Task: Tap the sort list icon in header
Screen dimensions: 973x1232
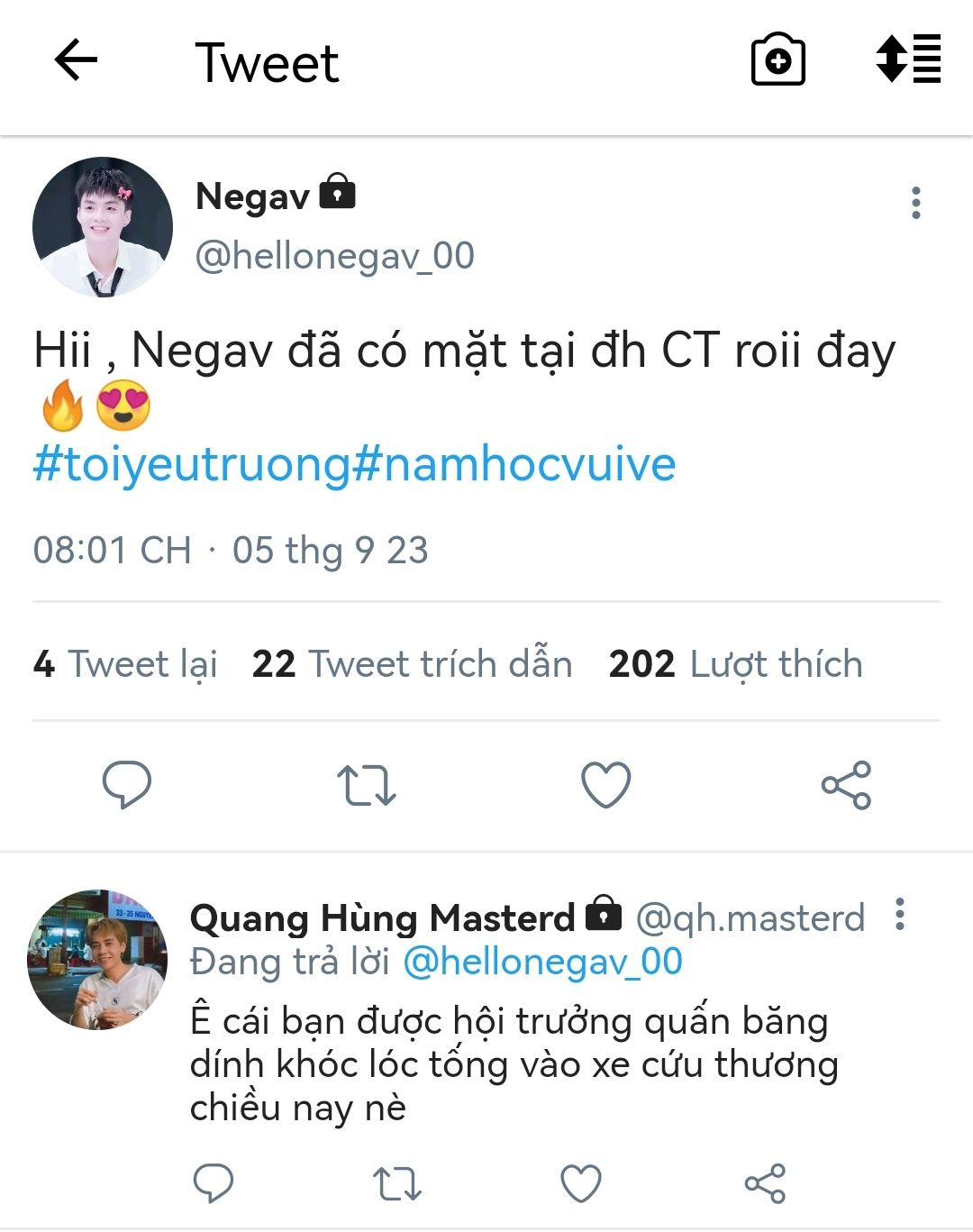Action: tap(908, 59)
